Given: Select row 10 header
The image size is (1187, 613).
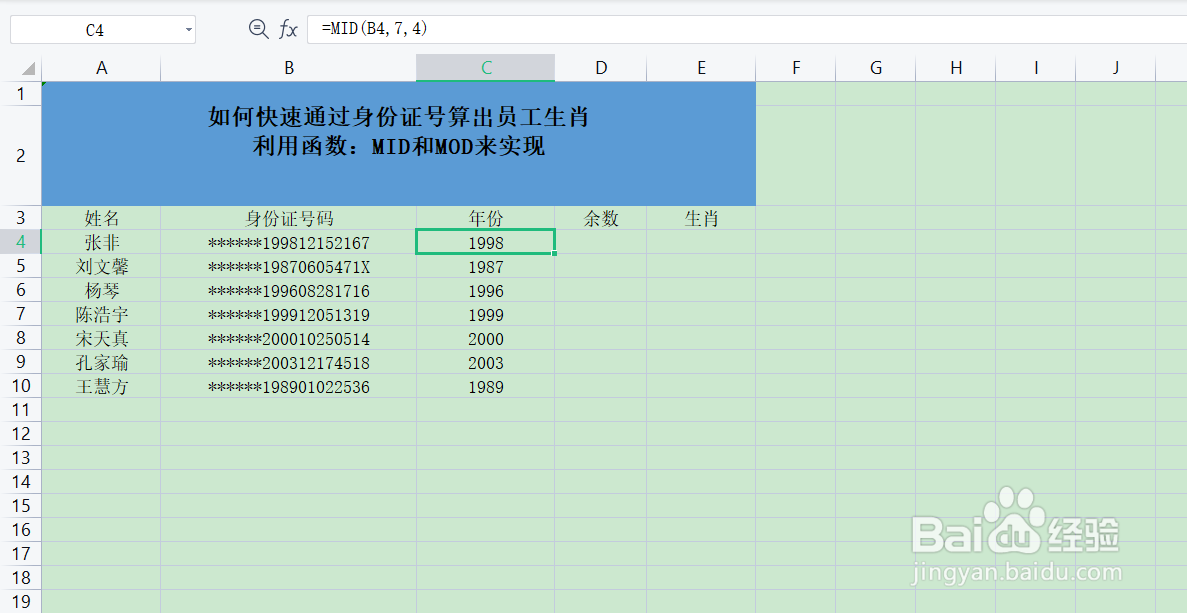Looking at the screenshot, I should click(x=20, y=386).
